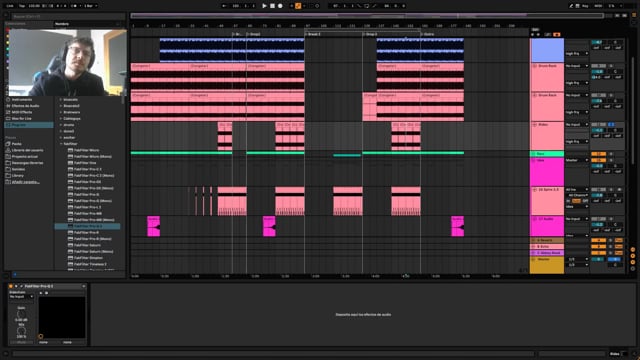
Task: Toggle the blue Solo button on Rides track
Action: pyautogui.click(x=611, y=124)
